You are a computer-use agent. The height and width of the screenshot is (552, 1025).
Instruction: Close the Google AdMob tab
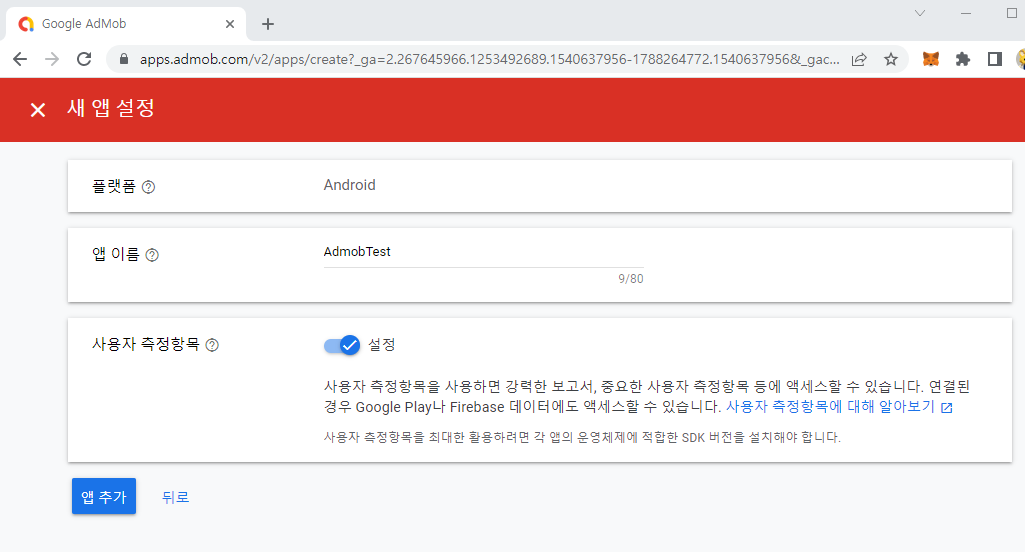click(229, 24)
